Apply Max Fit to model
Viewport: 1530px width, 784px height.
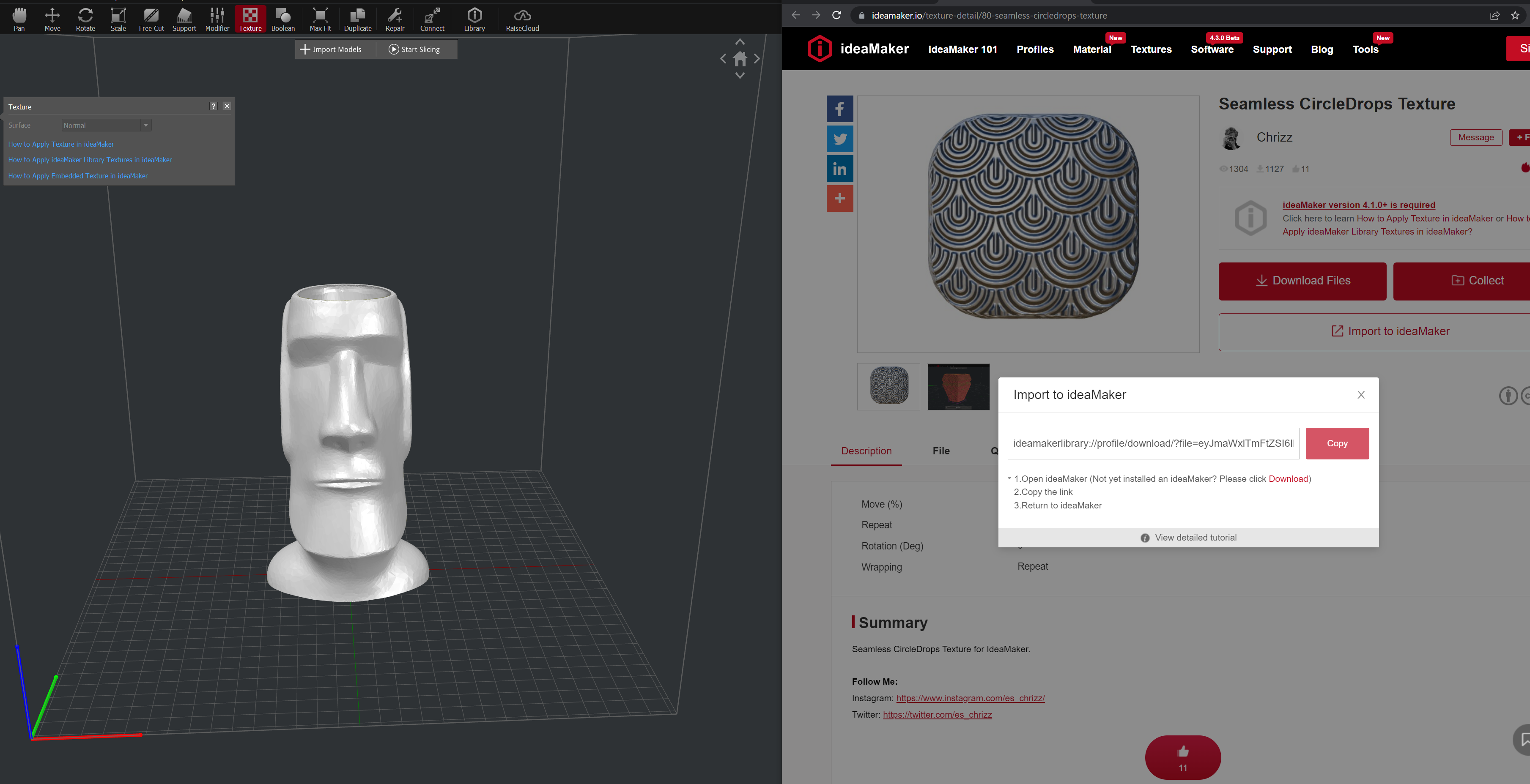pos(320,19)
